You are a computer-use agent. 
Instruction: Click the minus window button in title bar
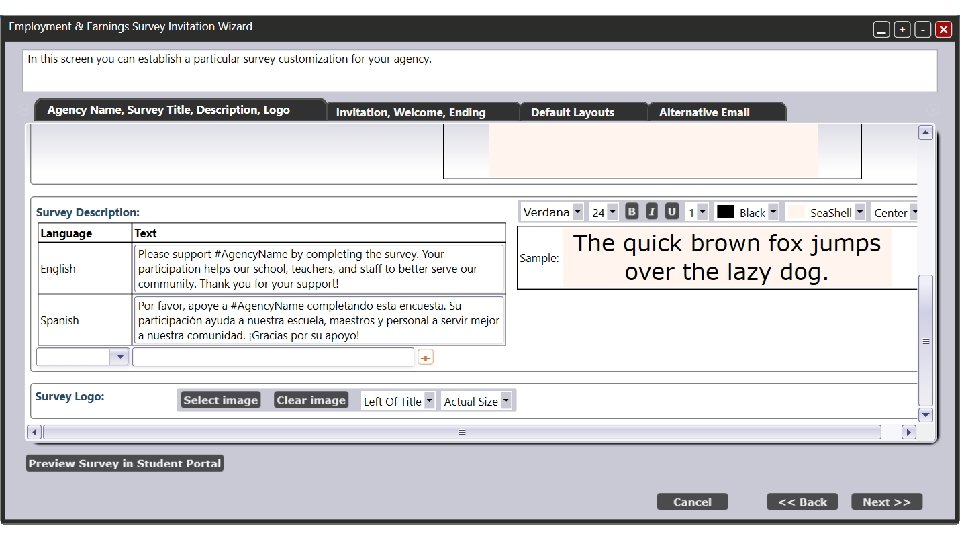coord(923,29)
